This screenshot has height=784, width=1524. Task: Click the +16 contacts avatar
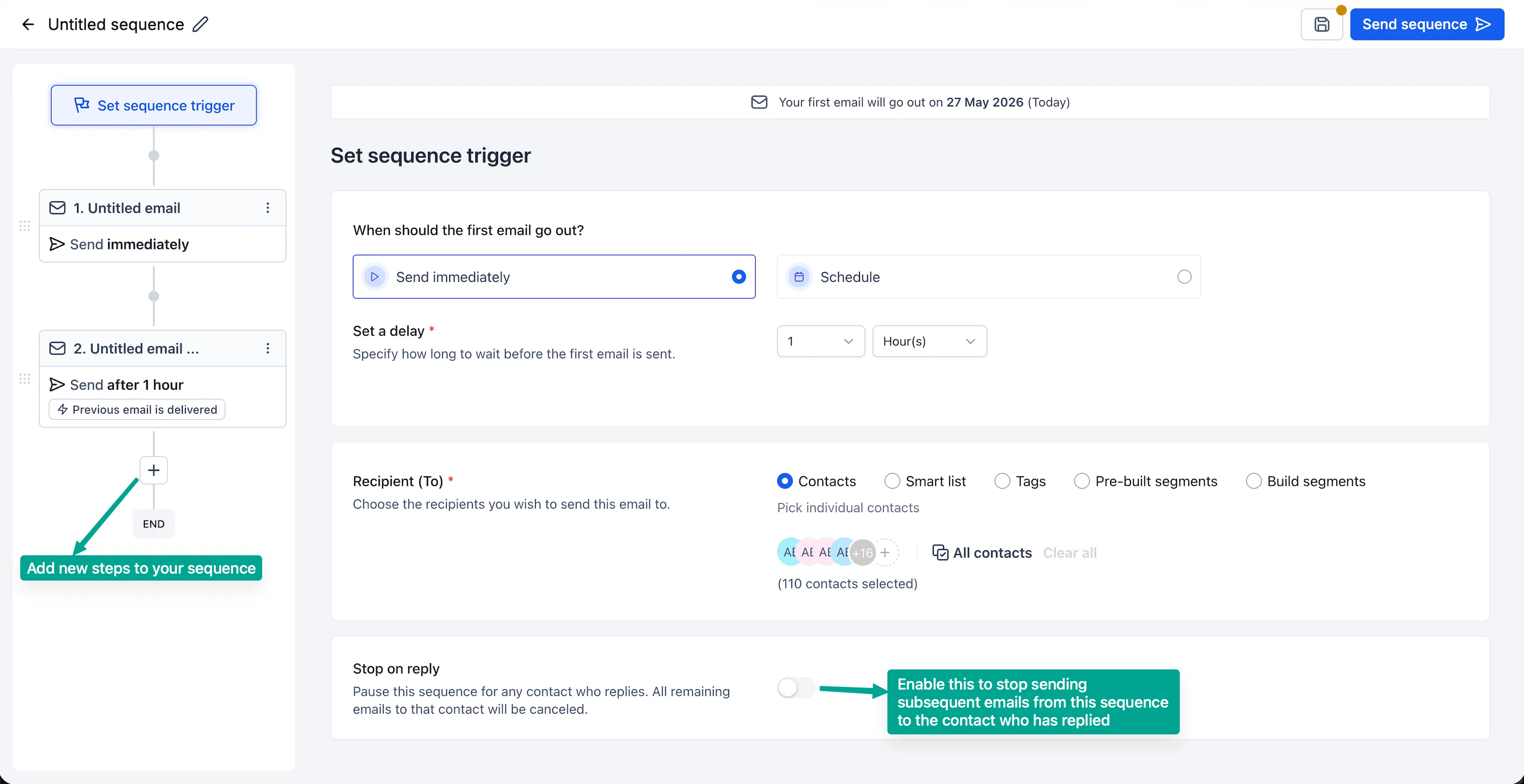(863, 553)
